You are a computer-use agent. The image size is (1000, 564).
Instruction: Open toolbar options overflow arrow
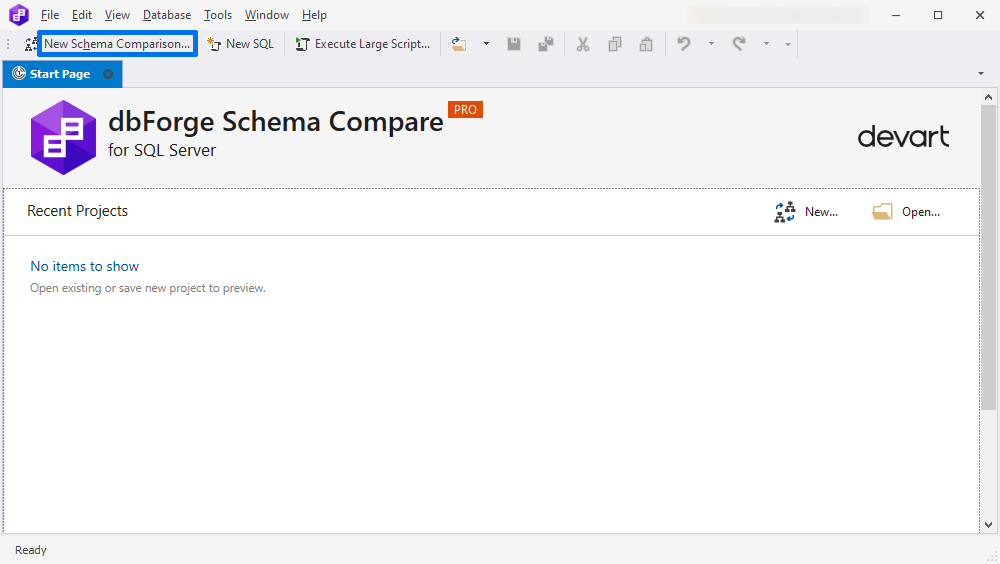click(x=788, y=44)
